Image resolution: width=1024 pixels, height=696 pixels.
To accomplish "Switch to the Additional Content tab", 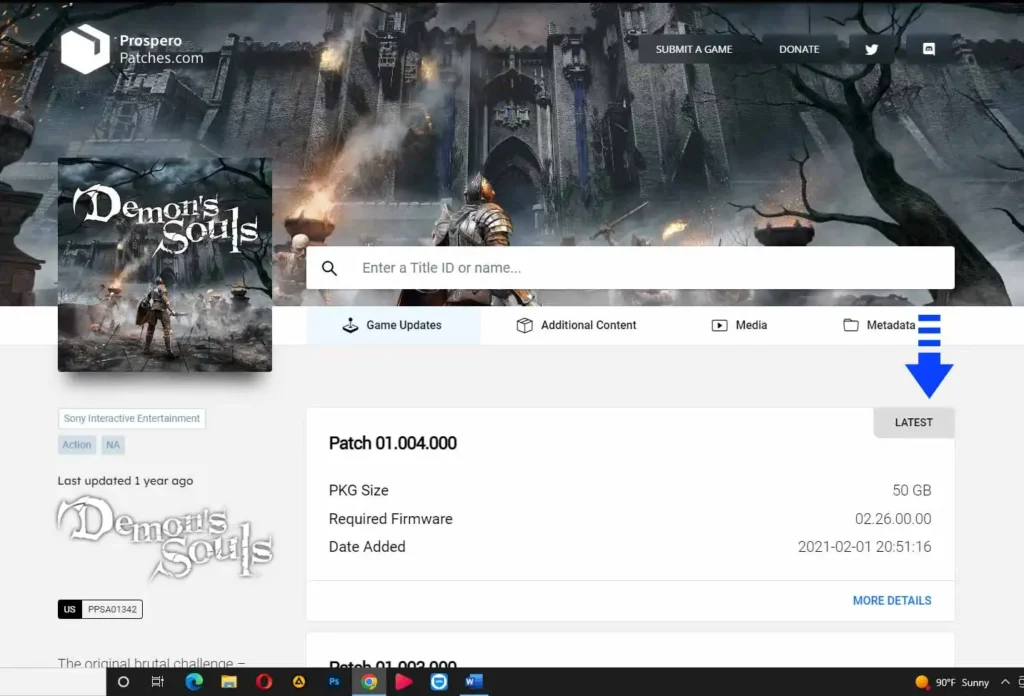I will [576, 325].
